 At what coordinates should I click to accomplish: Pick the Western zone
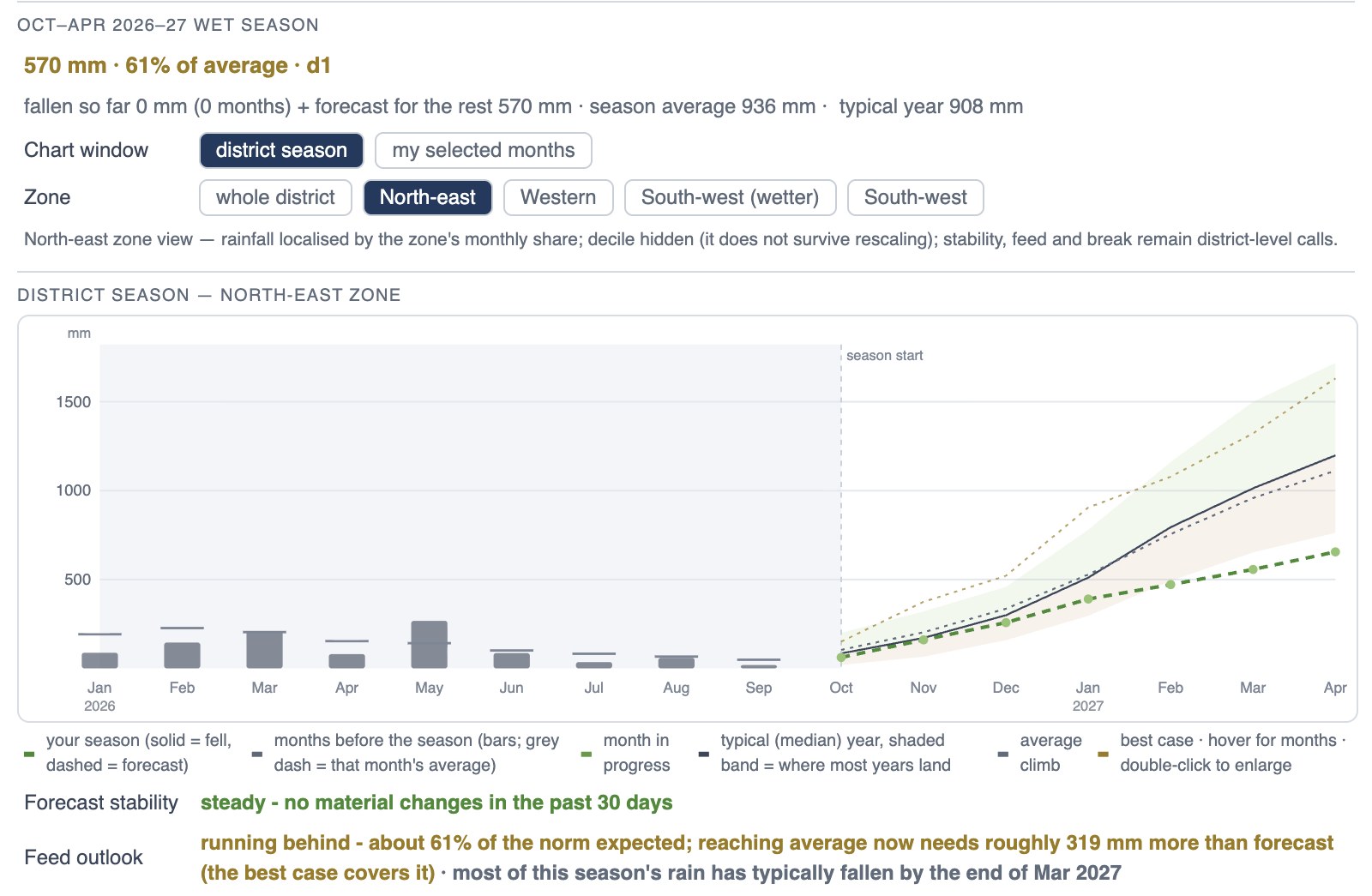558,197
